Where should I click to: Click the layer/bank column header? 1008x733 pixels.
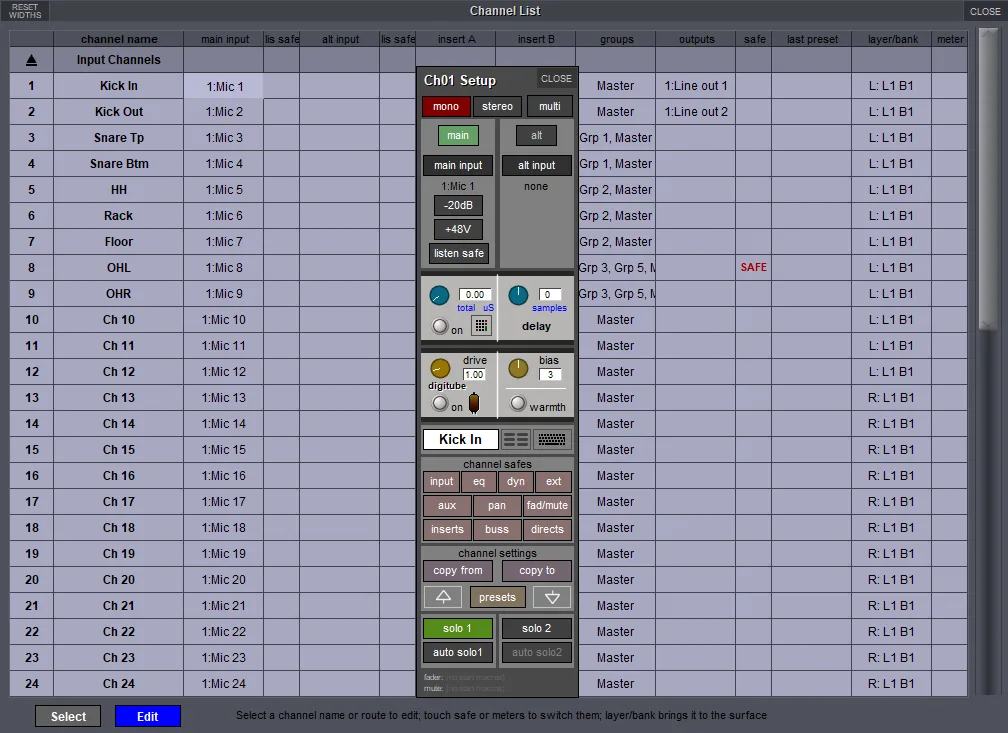coord(892,39)
